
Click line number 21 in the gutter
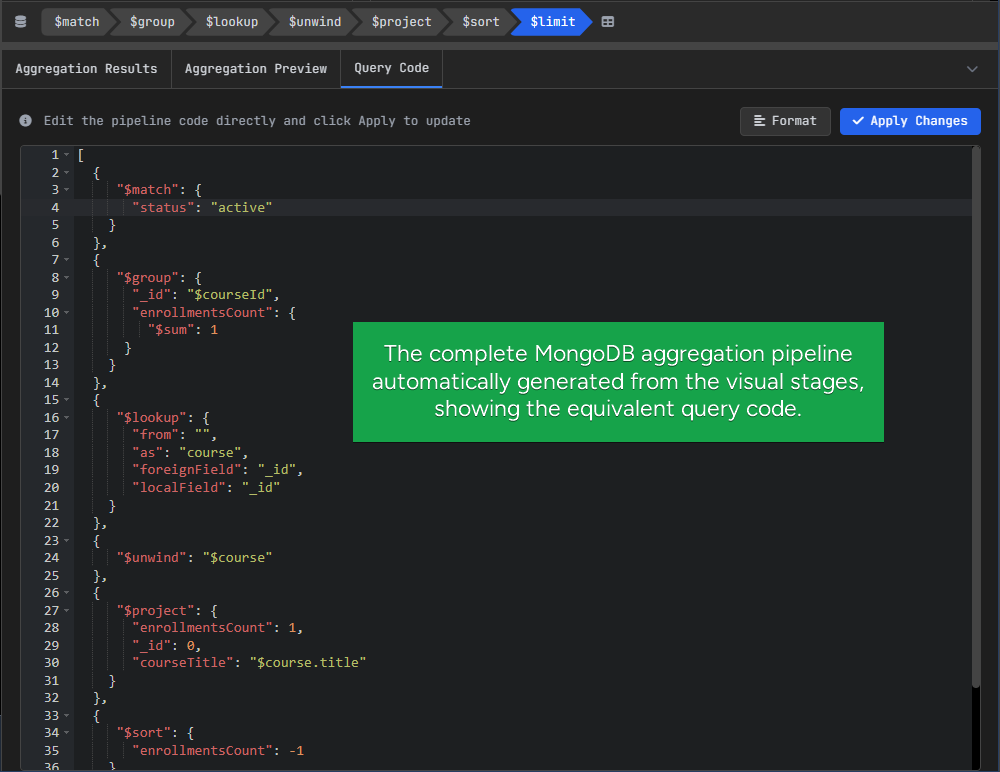coord(51,506)
